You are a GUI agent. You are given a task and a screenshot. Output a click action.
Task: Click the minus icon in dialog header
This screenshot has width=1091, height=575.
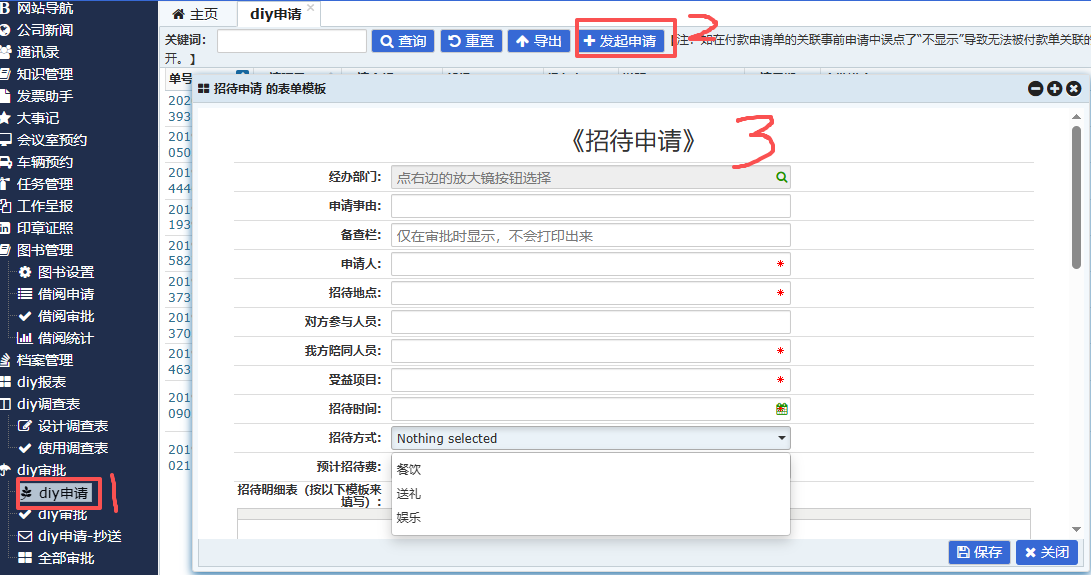pyautogui.click(x=1036, y=89)
